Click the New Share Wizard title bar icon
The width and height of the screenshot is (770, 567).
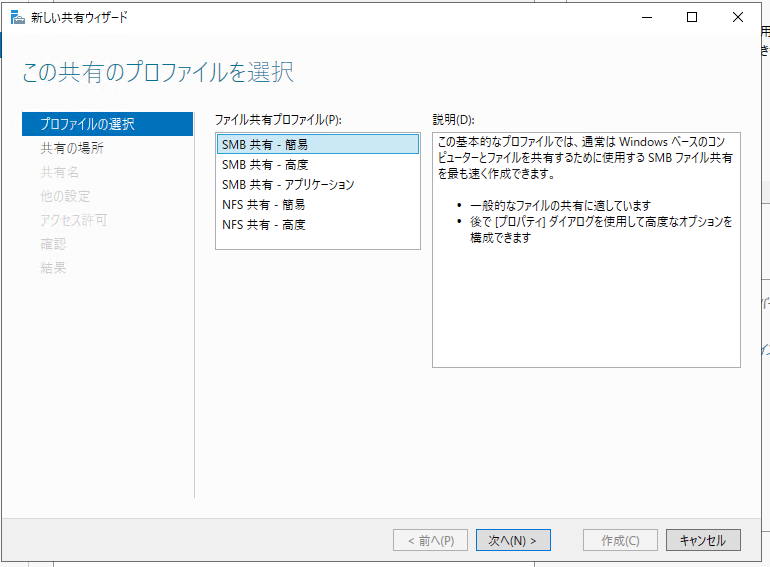(17, 18)
